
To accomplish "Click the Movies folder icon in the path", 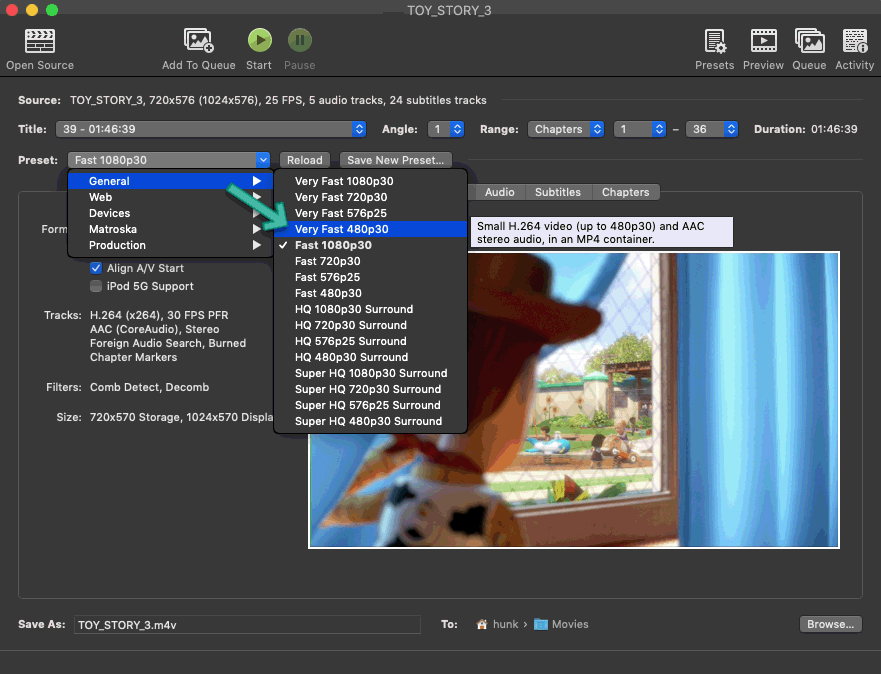I will click(x=541, y=624).
